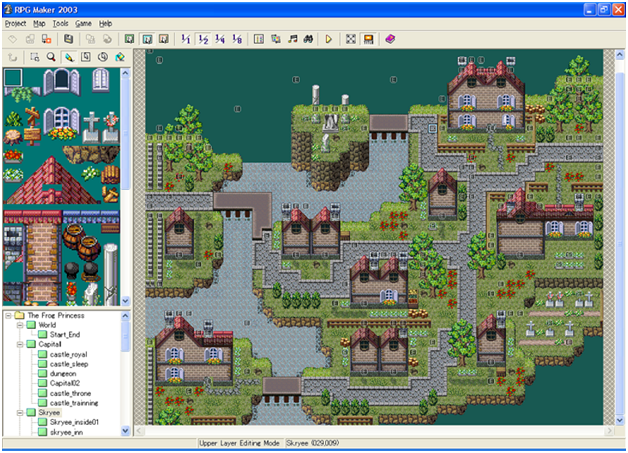
Task: Select the castle_sleep map
Action: (x=69, y=364)
